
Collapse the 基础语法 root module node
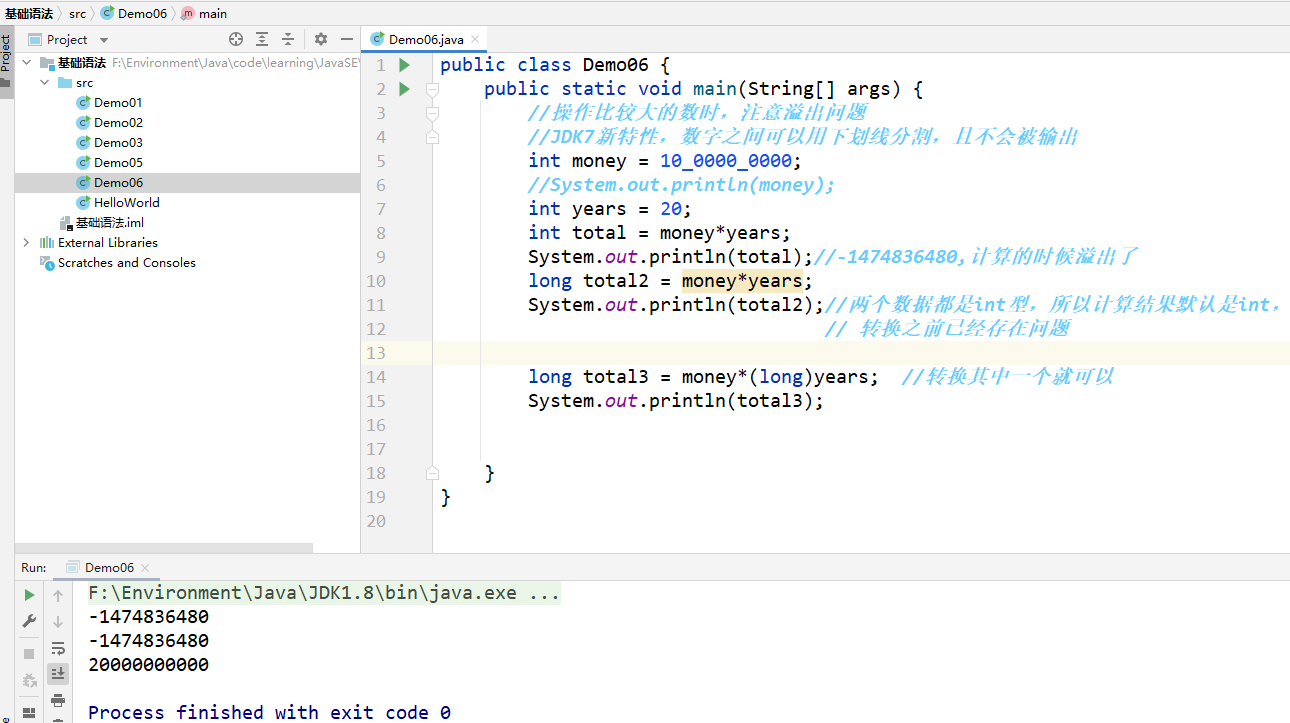pos(26,63)
